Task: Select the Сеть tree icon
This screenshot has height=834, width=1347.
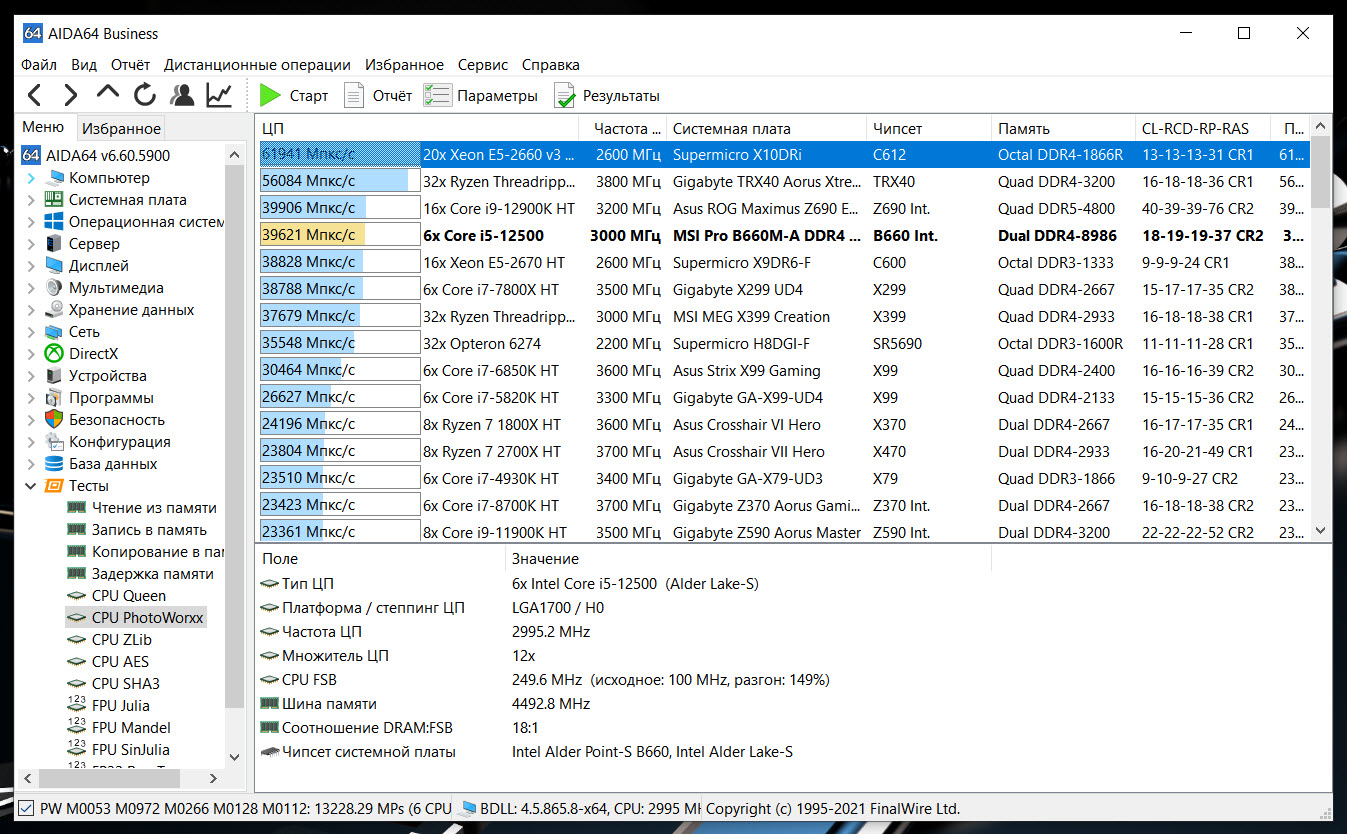Action: (x=54, y=332)
